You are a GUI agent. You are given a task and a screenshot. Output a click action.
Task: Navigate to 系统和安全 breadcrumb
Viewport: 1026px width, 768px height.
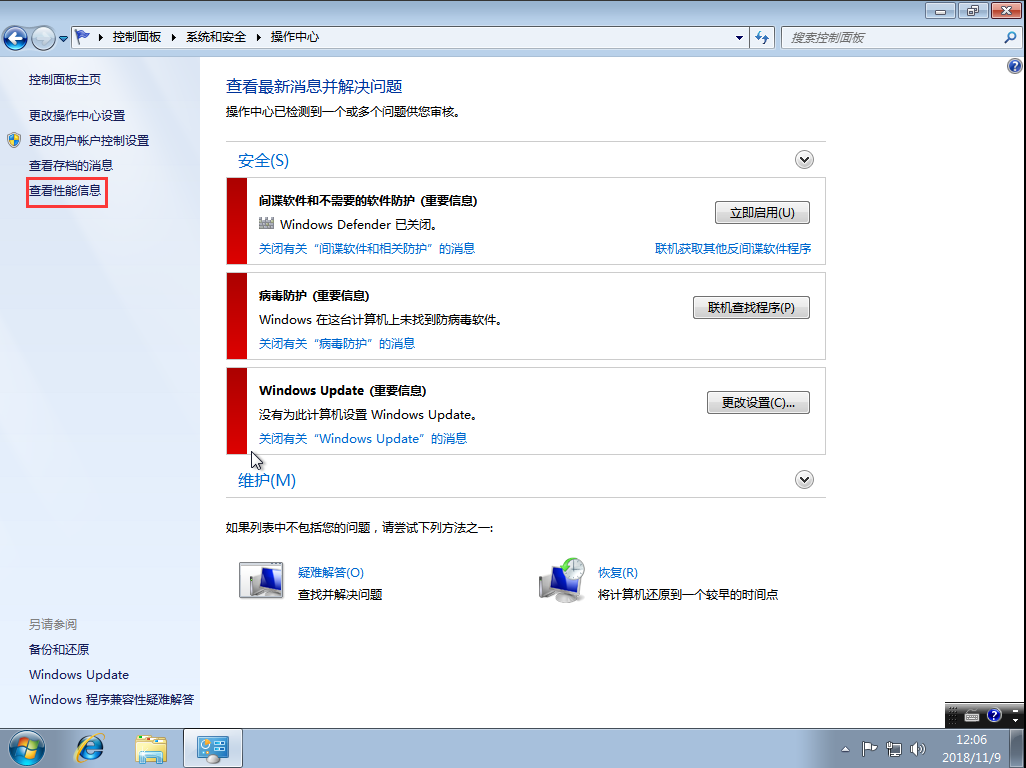click(216, 37)
